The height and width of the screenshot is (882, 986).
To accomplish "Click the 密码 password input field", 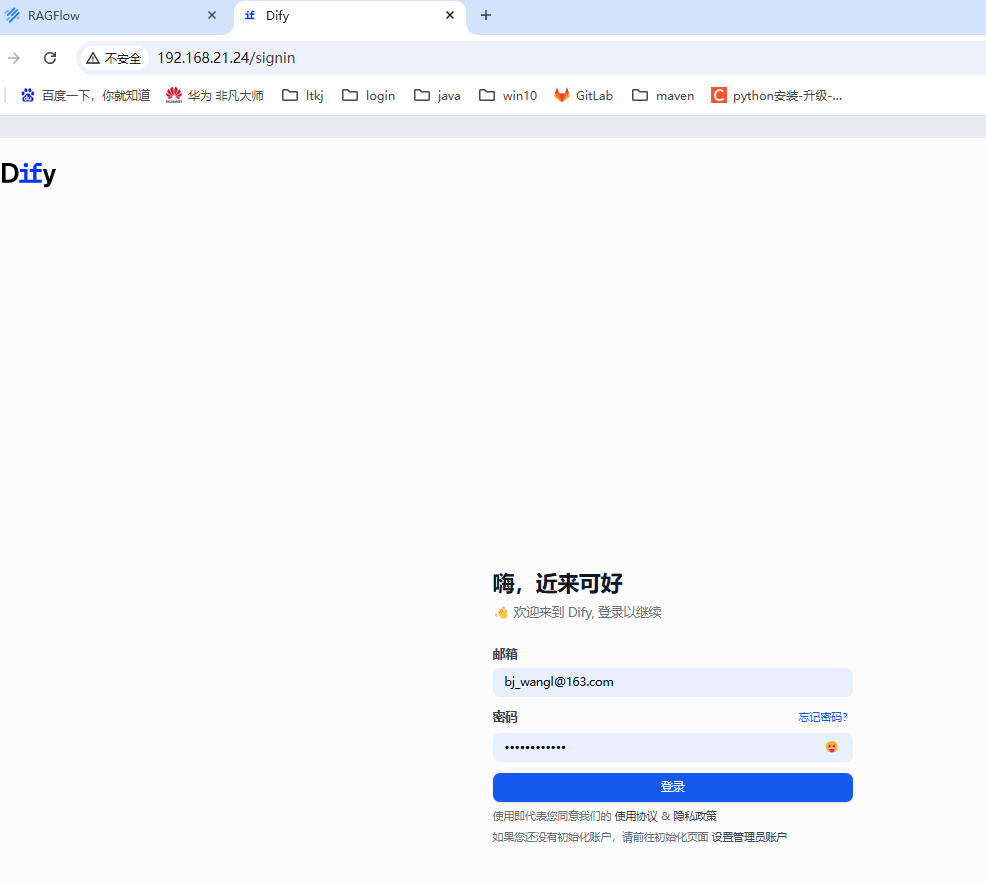I will click(x=672, y=747).
